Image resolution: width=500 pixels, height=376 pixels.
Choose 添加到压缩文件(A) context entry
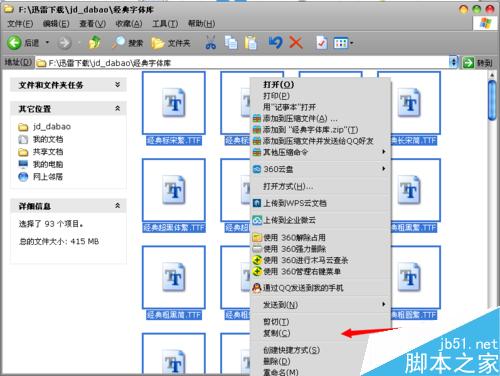coord(320,119)
